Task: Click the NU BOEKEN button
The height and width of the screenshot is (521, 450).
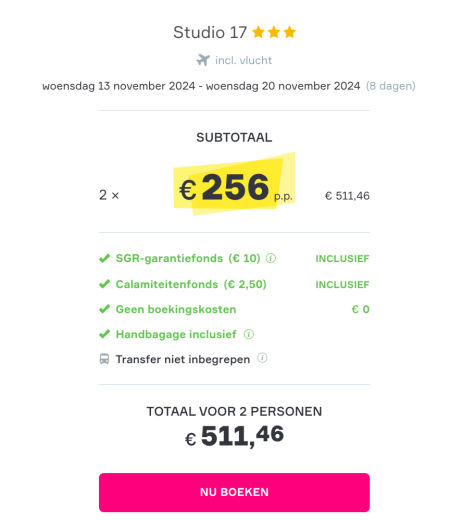Action: click(234, 492)
